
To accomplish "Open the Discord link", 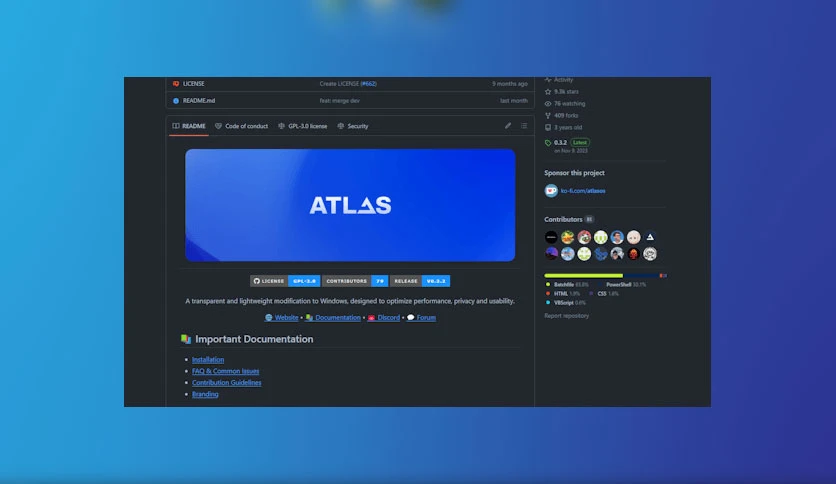I will point(383,318).
